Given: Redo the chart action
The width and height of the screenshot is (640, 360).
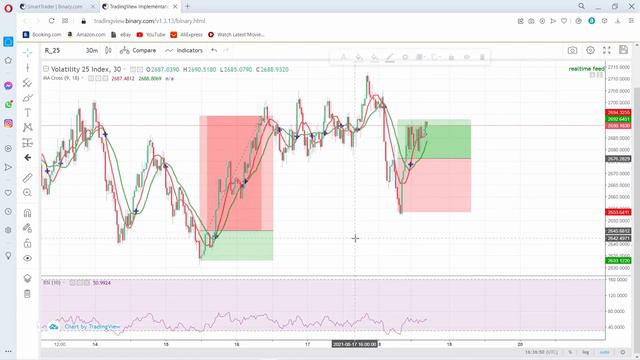Looking at the screenshot, I should pyautogui.click(x=226, y=51).
